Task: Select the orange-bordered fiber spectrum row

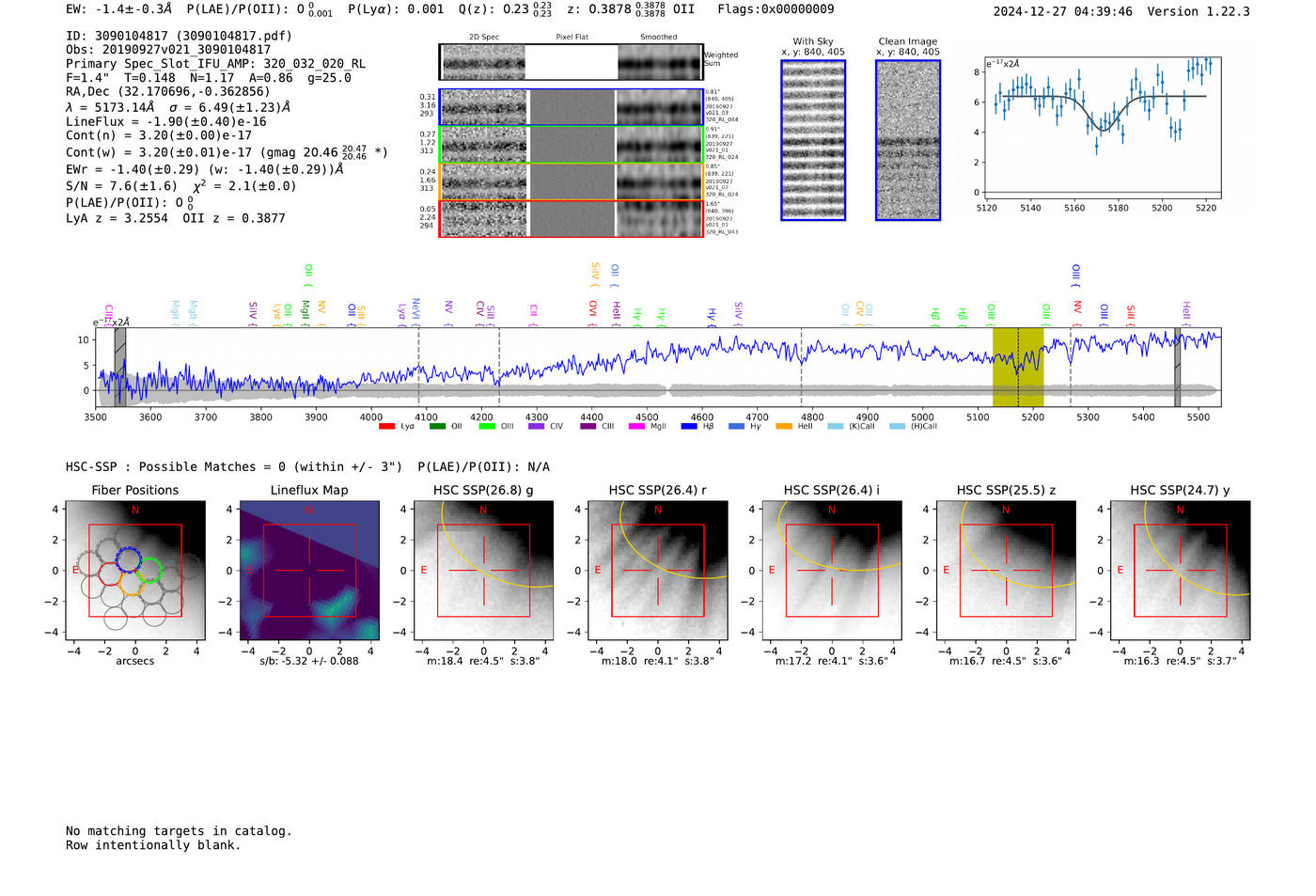Action: [572, 181]
